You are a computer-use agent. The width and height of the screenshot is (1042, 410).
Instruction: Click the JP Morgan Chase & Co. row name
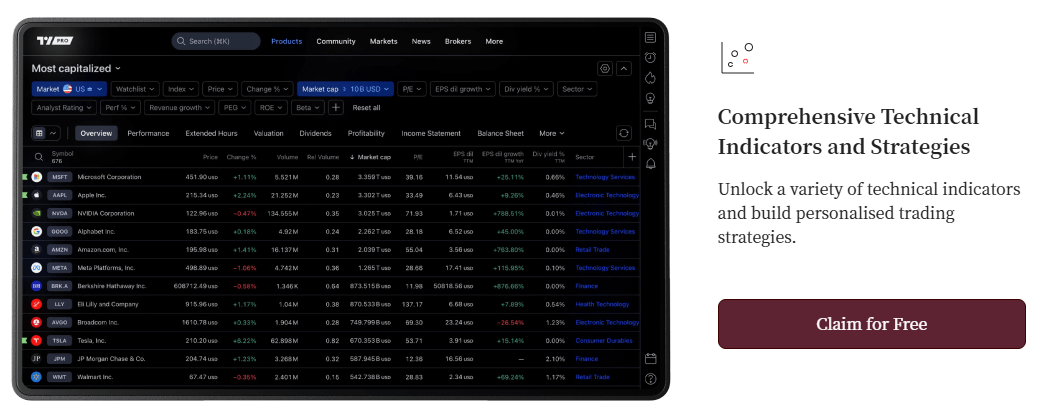[x=111, y=359]
